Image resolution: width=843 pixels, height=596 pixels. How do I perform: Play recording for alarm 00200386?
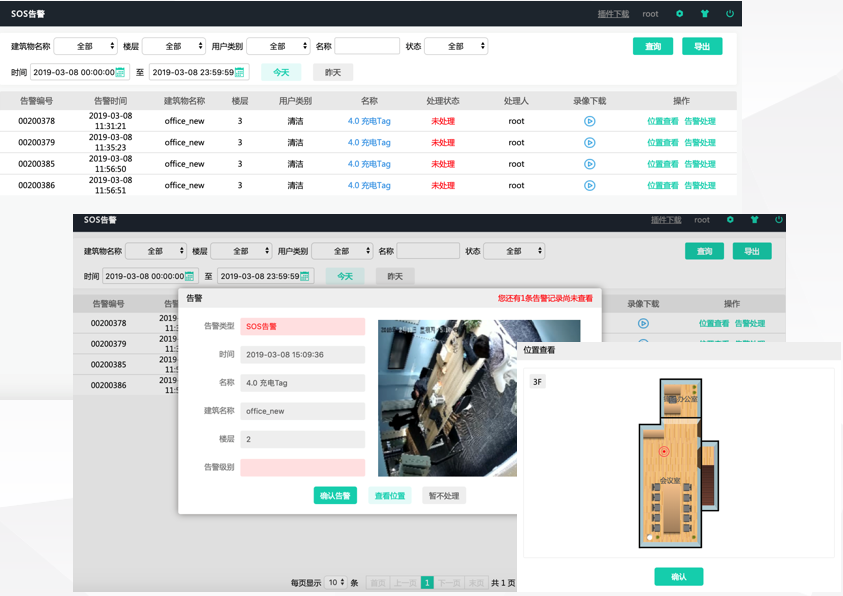click(590, 185)
